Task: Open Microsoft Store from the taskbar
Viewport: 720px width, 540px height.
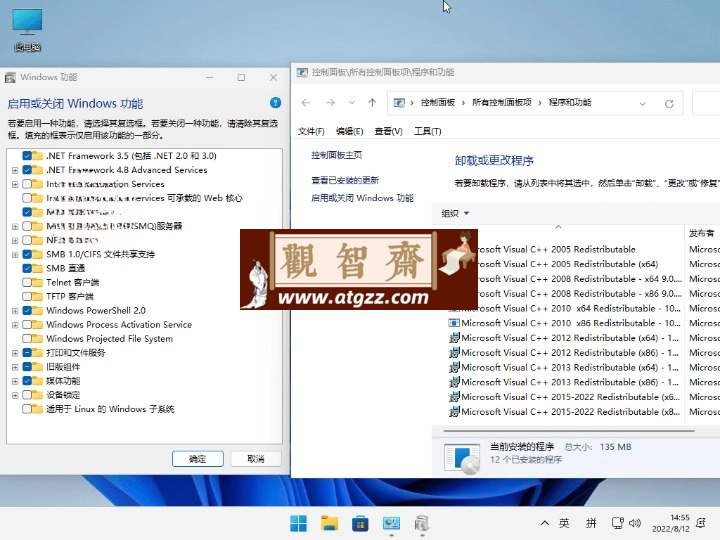Action: tap(360, 523)
